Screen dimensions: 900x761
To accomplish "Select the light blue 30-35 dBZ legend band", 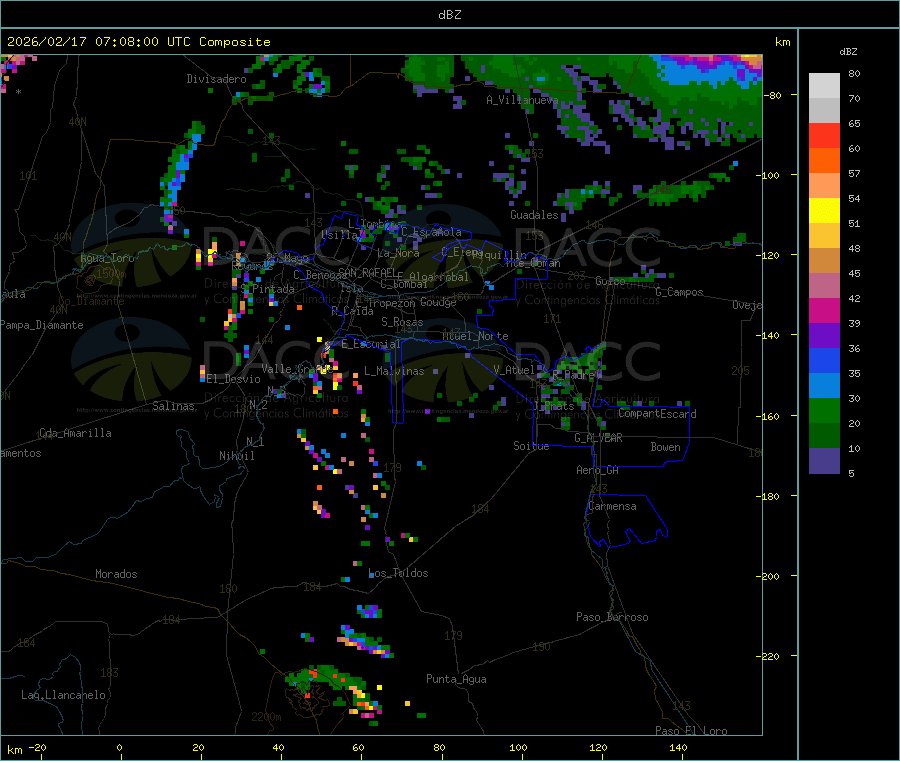I will 824,386.
